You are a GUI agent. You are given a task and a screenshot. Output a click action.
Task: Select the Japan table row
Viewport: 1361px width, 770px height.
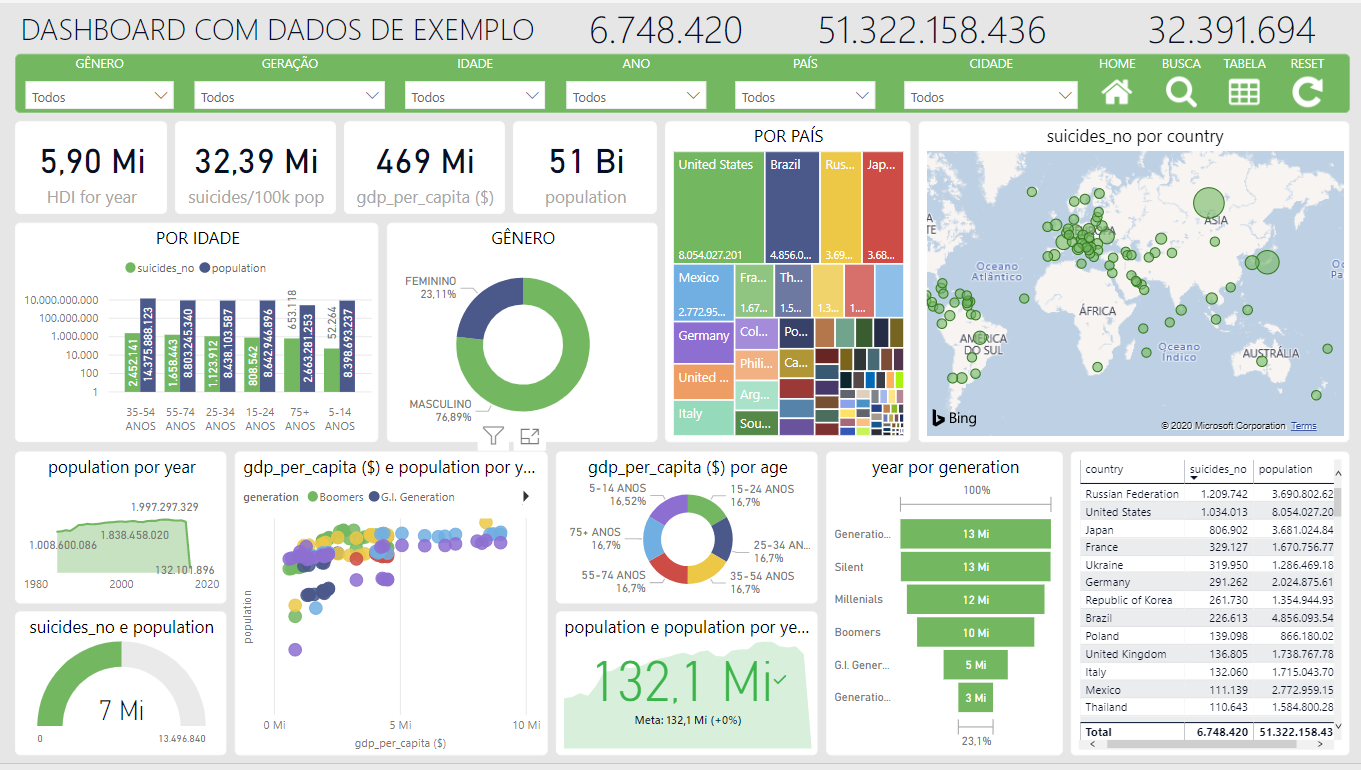tap(1209, 530)
